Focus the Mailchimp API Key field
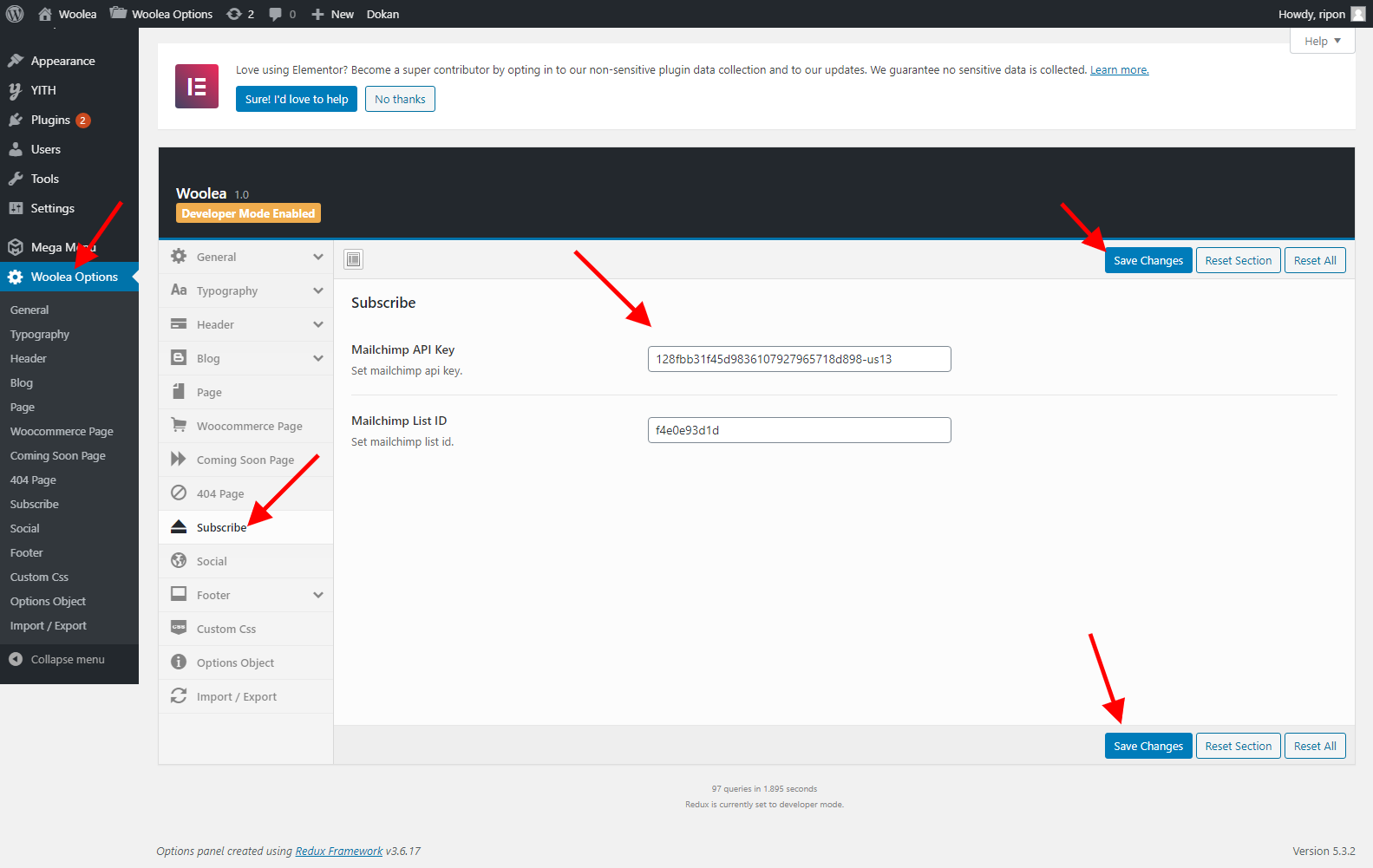The width and height of the screenshot is (1373, 868). 800,359
